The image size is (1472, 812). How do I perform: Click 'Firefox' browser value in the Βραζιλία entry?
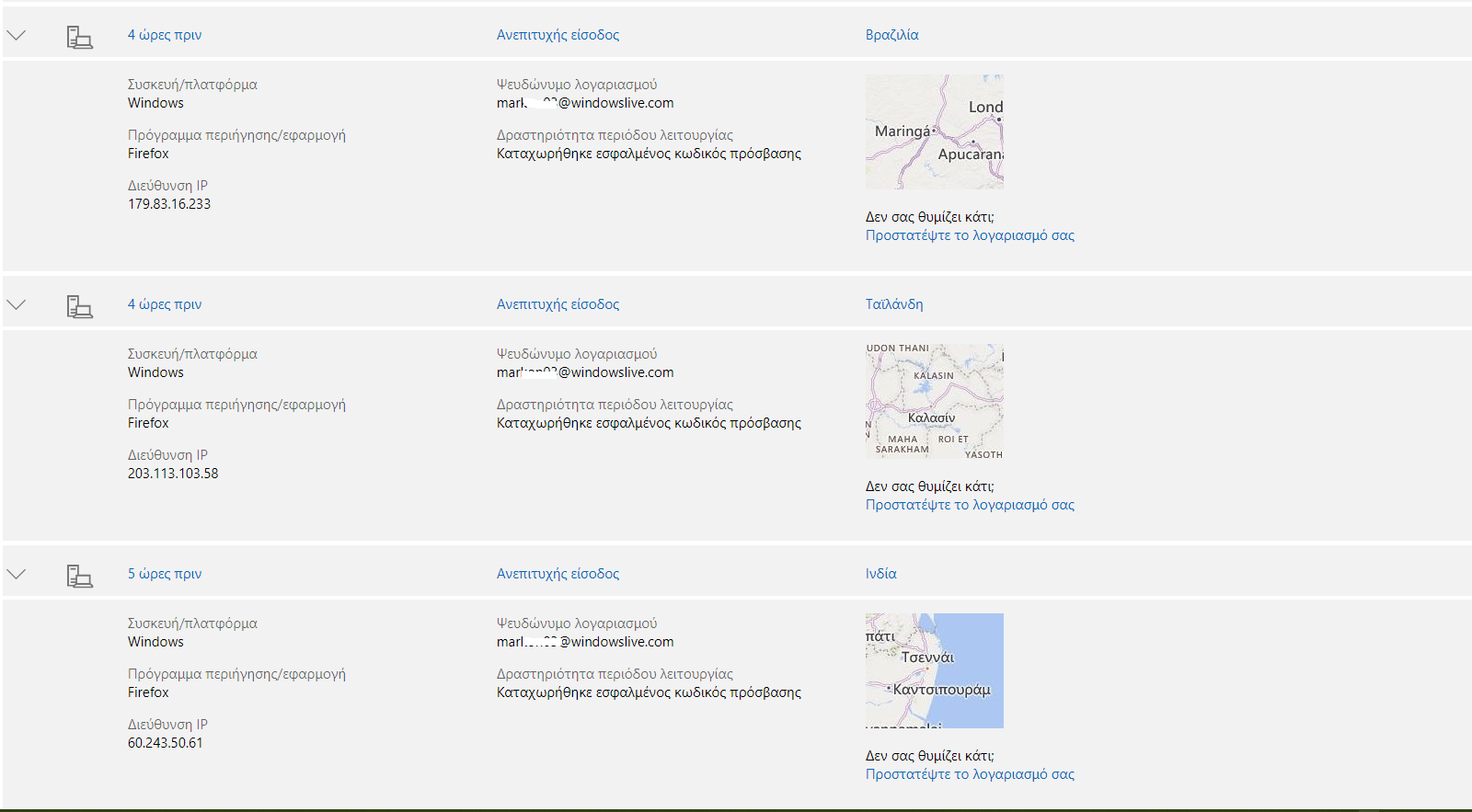pyautogui.click(x=148, y=154)
